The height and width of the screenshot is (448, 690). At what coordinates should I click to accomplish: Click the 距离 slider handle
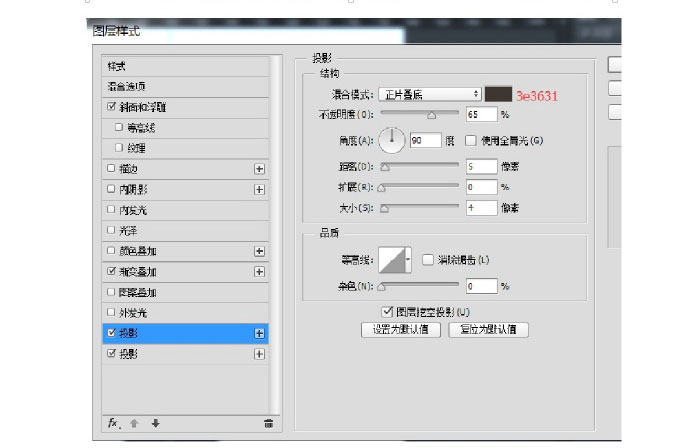point(385,167)
